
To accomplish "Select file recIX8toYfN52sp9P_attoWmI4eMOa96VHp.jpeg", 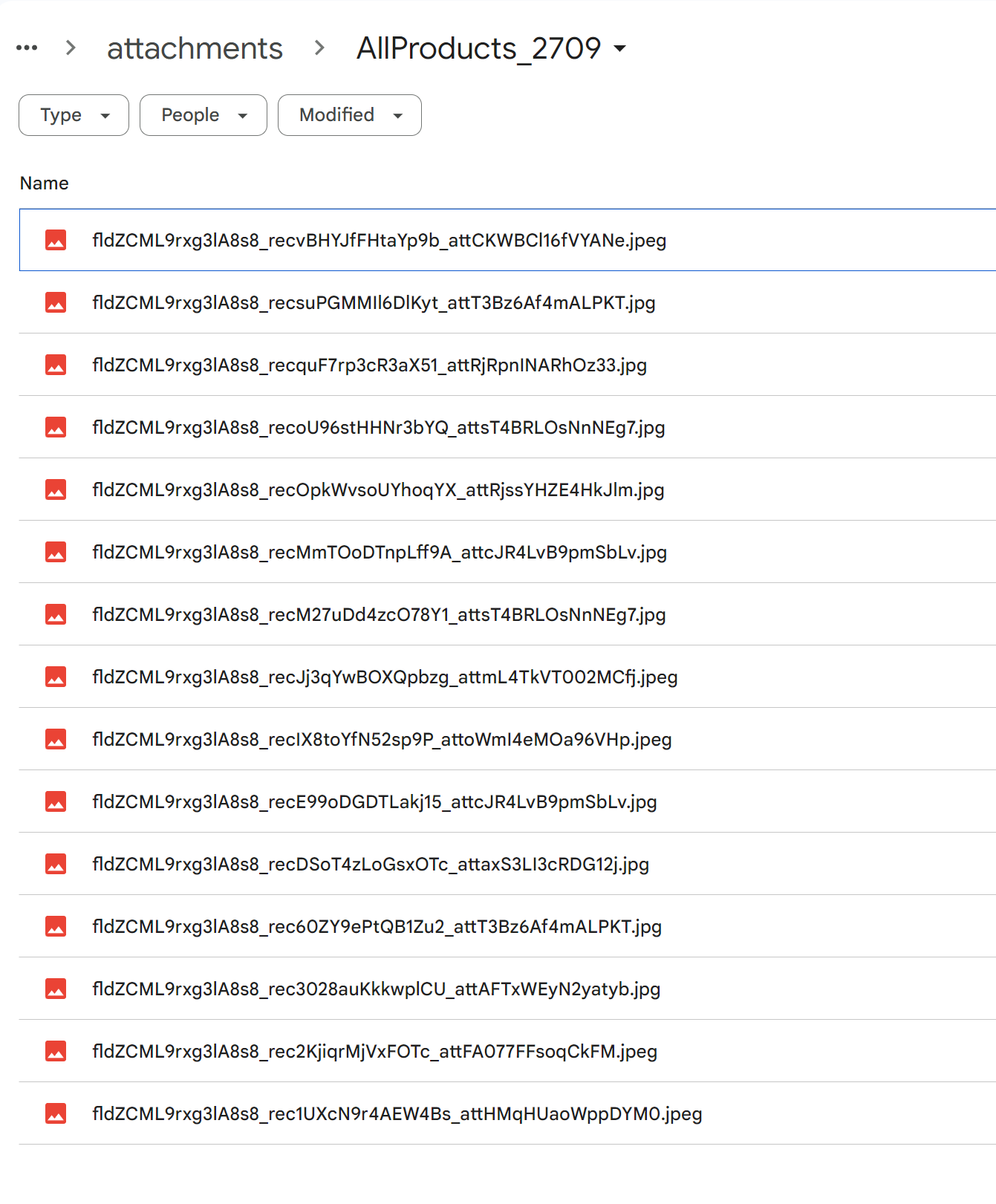I will point(382,740).
